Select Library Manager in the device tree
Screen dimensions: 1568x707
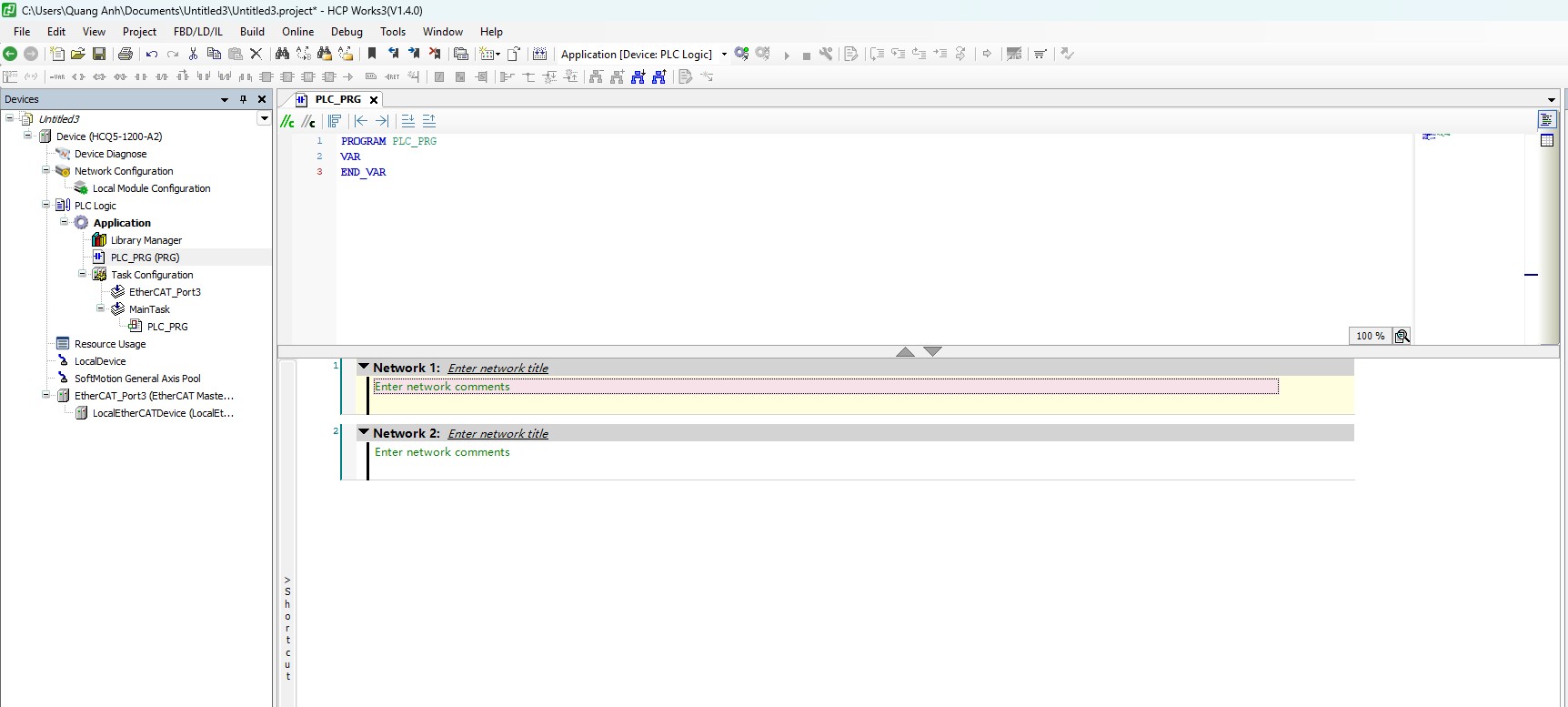[146, 240]
